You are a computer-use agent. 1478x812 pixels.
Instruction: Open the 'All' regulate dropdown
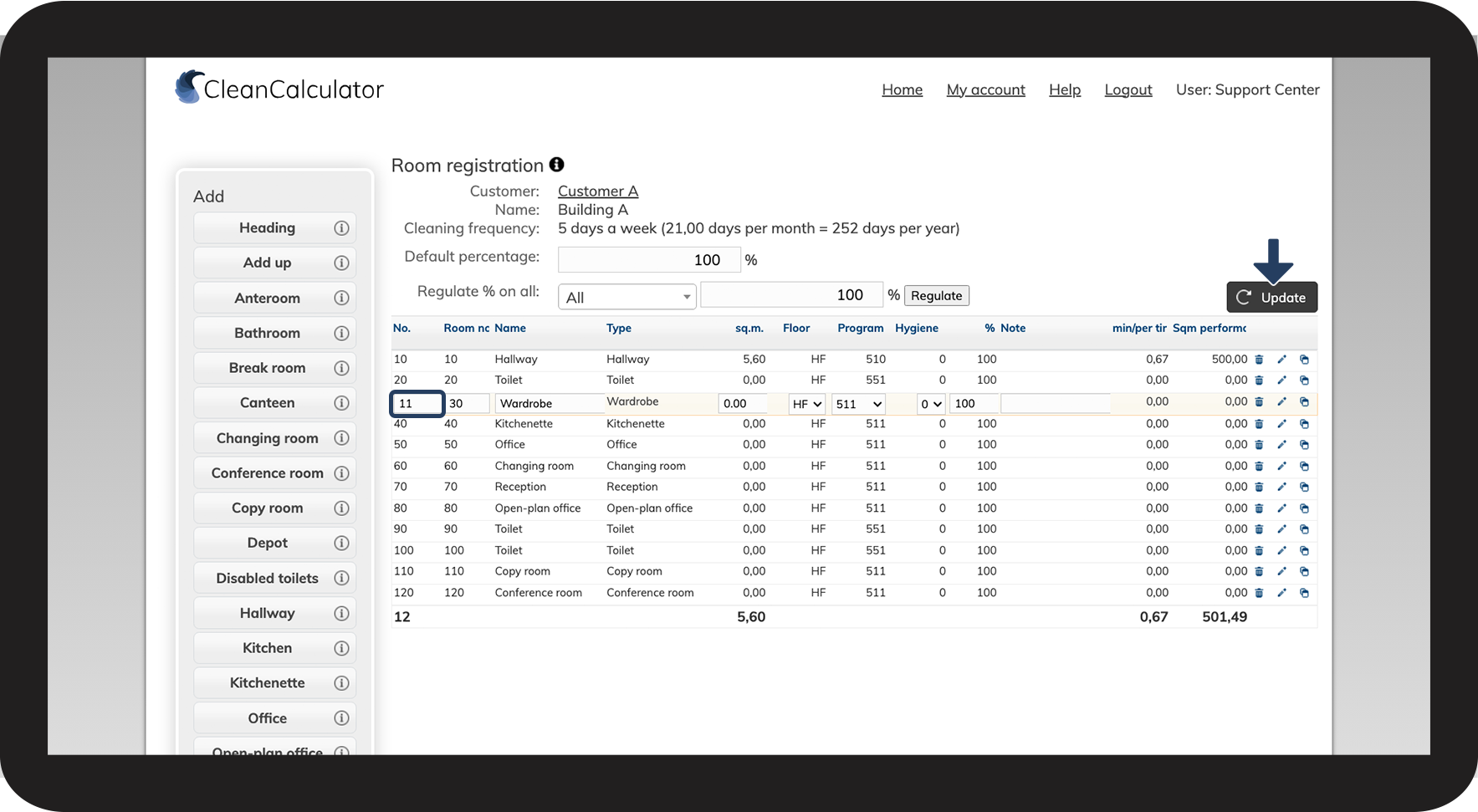click(x=626, y=297)
